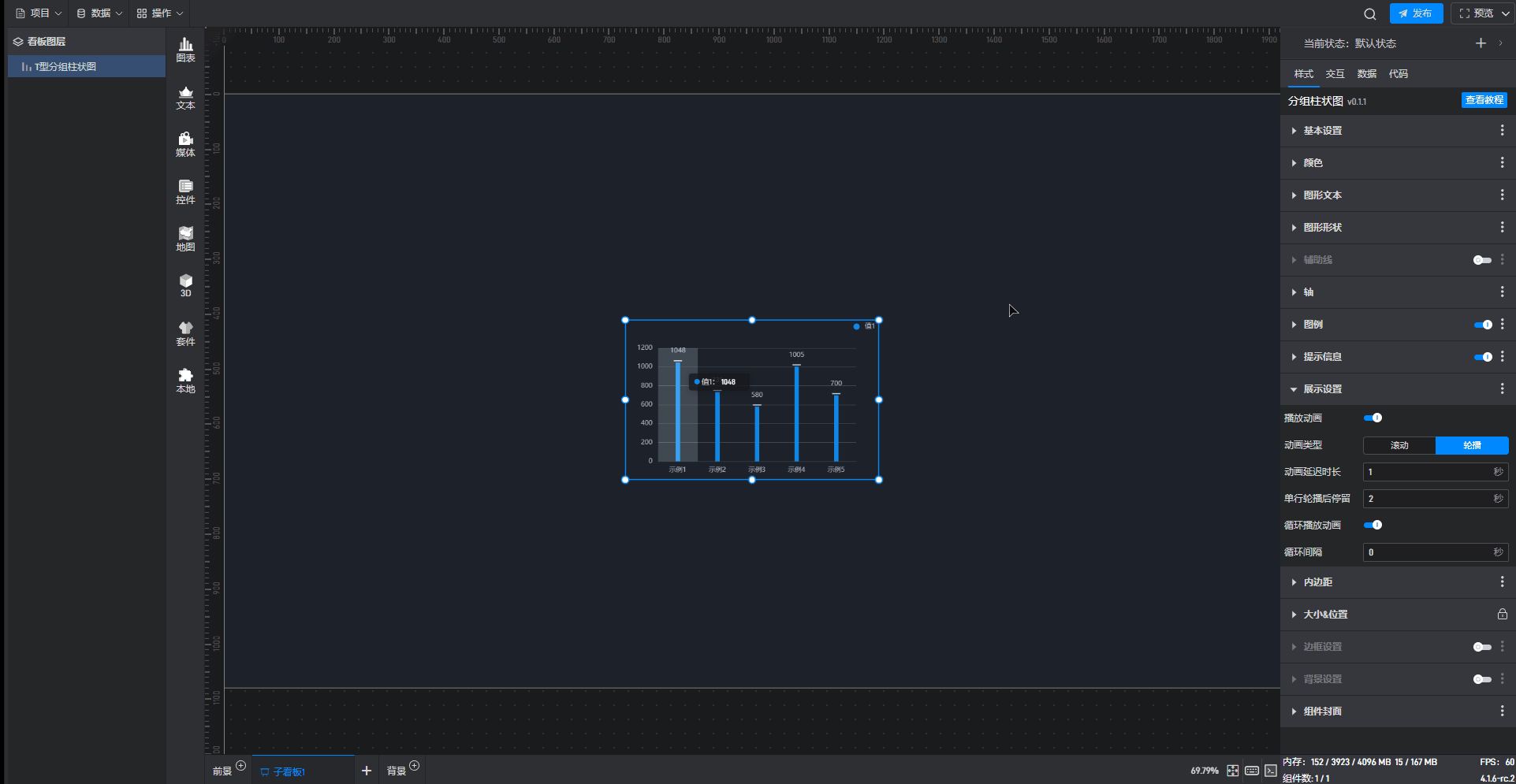This screenshot has width=1516, height=784.
Task: Click the search magnifier icon
Action: pos(1370,14)
